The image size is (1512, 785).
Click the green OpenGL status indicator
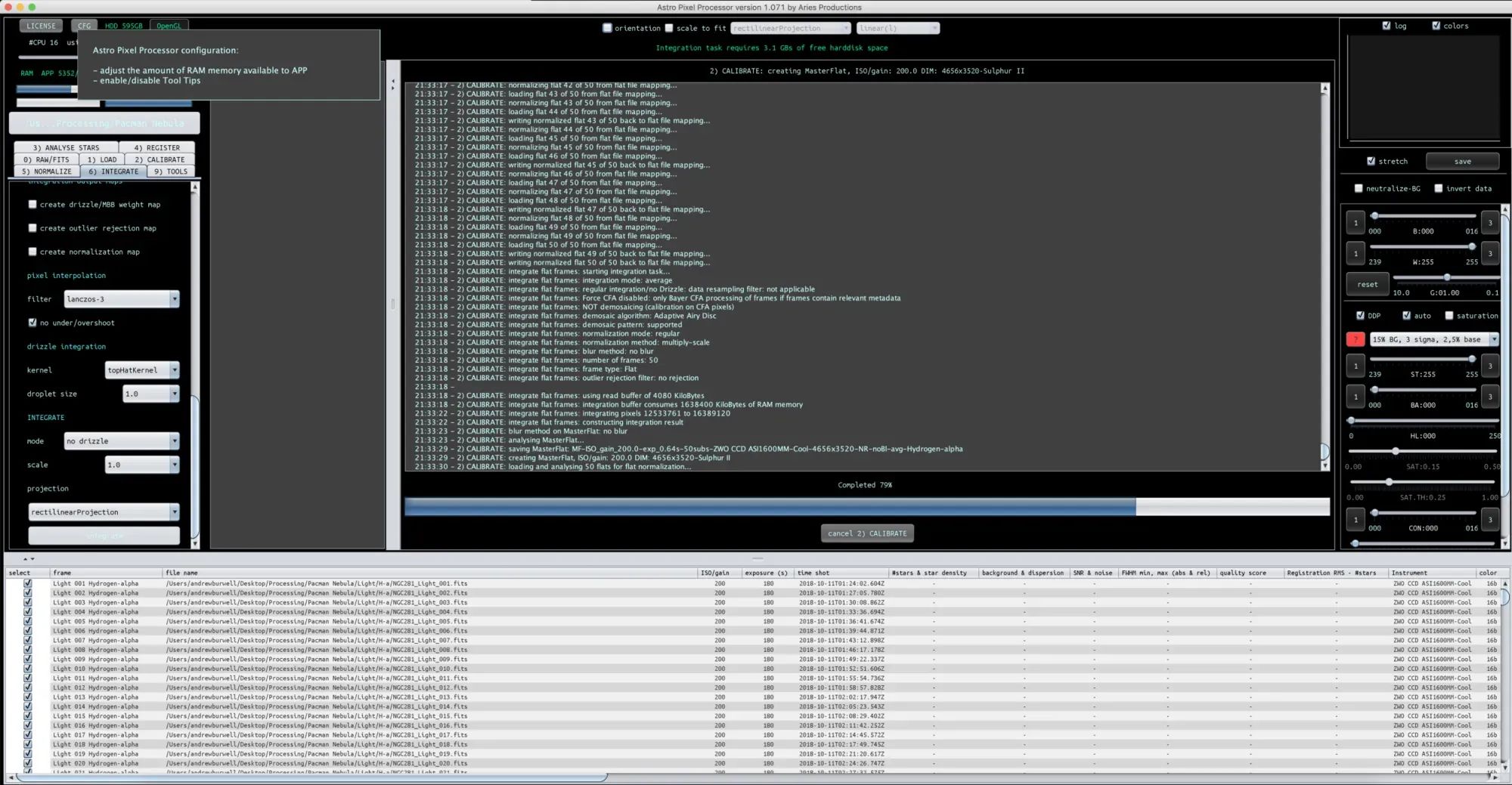(x=169, y=25)
